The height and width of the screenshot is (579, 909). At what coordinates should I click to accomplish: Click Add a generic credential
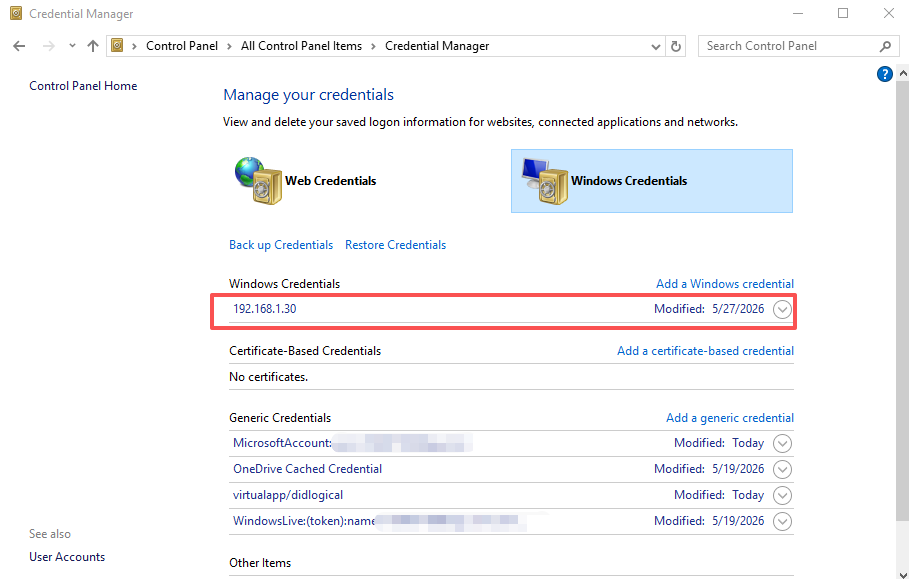(x=730, y=418)
